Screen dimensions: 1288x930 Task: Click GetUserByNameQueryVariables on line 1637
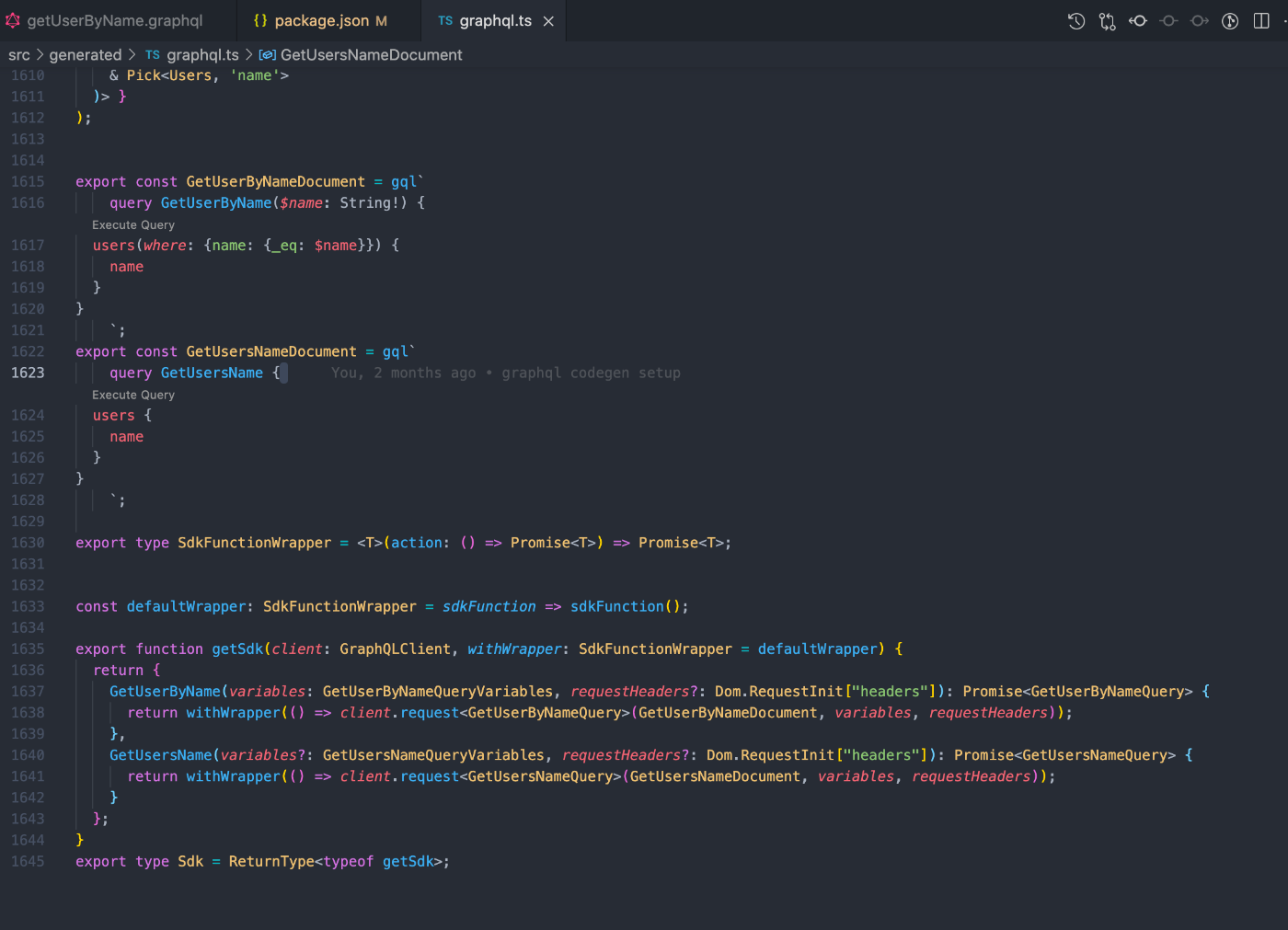click(x=438, y=691)
